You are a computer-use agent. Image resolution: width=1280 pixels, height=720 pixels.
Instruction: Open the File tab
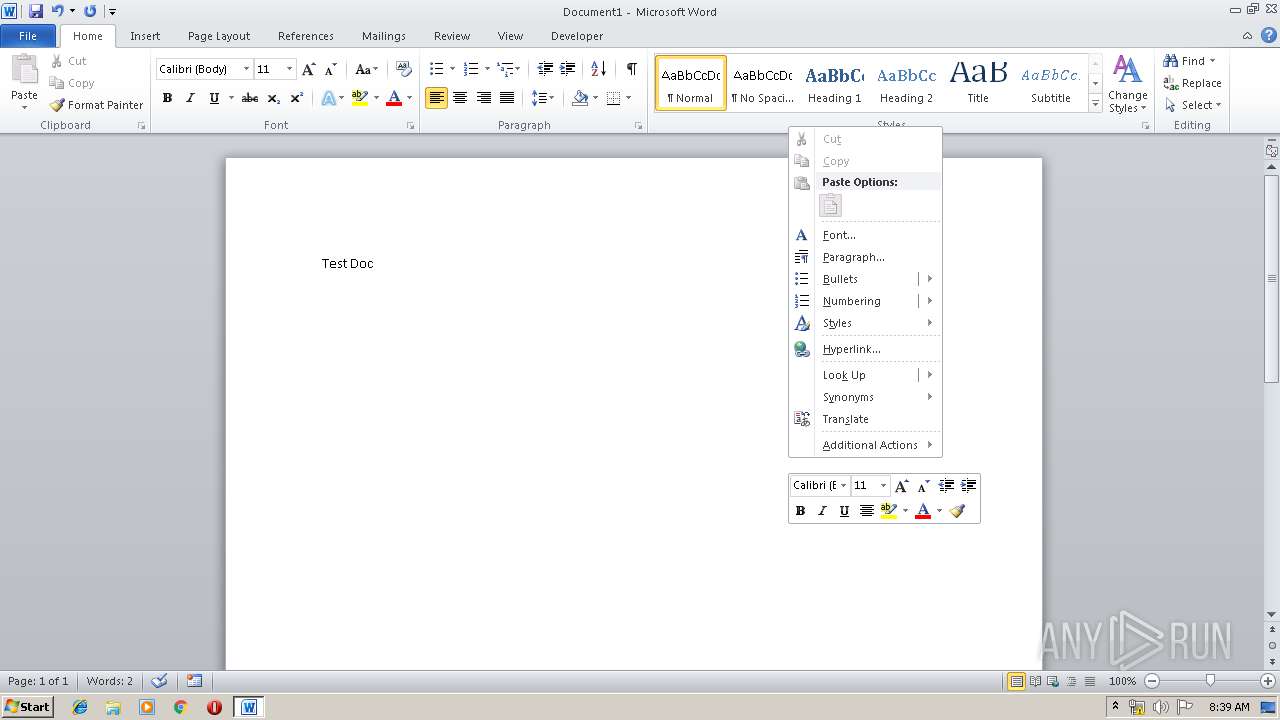28,36
